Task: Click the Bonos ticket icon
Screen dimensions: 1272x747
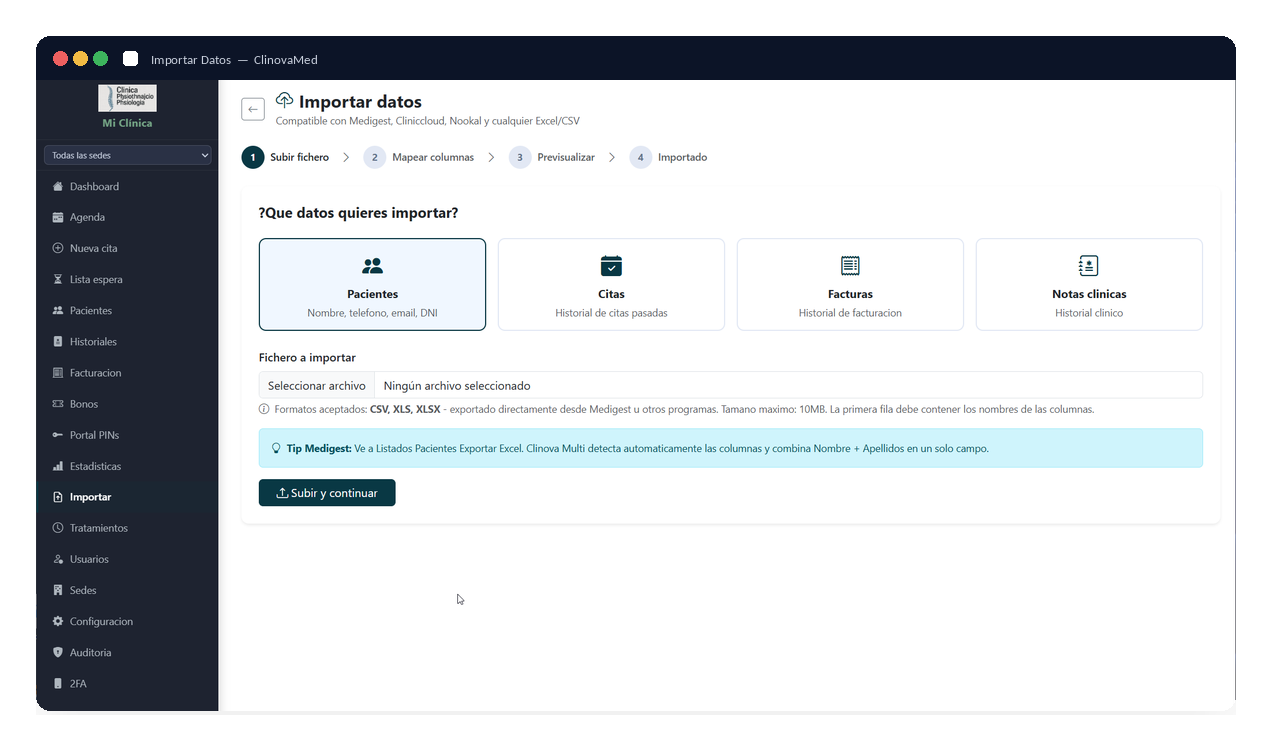Action: [58, 404]
